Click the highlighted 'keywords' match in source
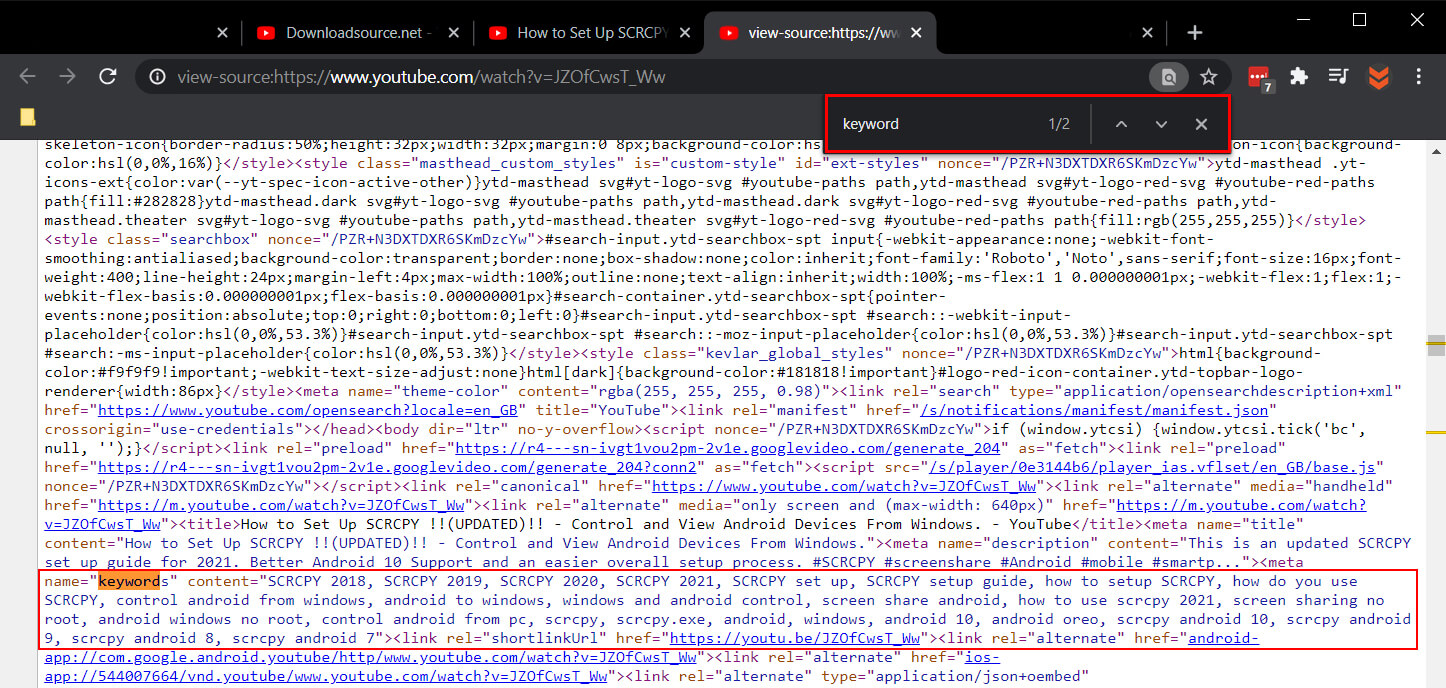Viewport: 1446px width, 688px height. coord(128,581)
